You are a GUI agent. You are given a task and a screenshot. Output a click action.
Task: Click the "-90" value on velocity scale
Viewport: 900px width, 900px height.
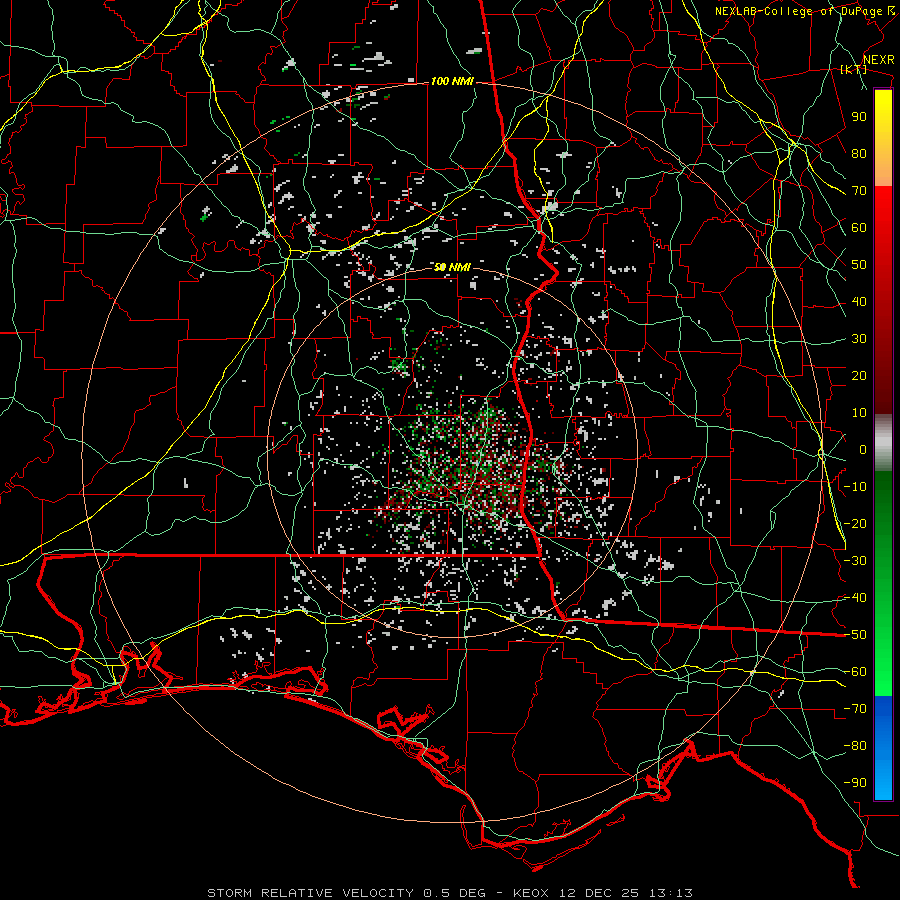(x=855, y=783)
